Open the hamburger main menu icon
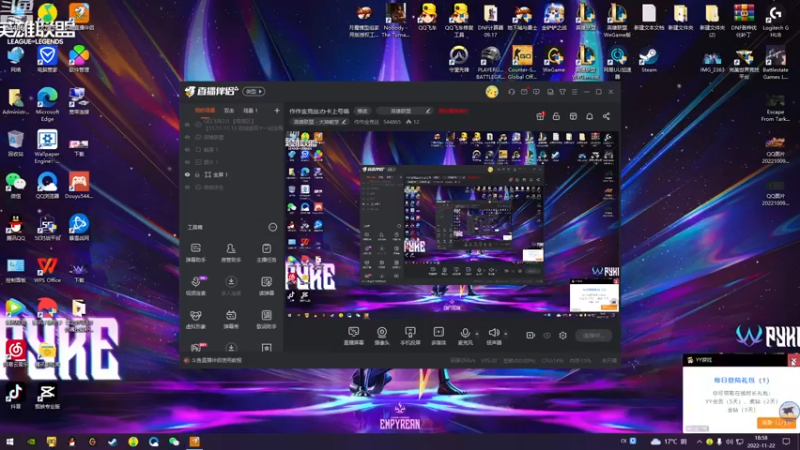 (x=574, y=92)
